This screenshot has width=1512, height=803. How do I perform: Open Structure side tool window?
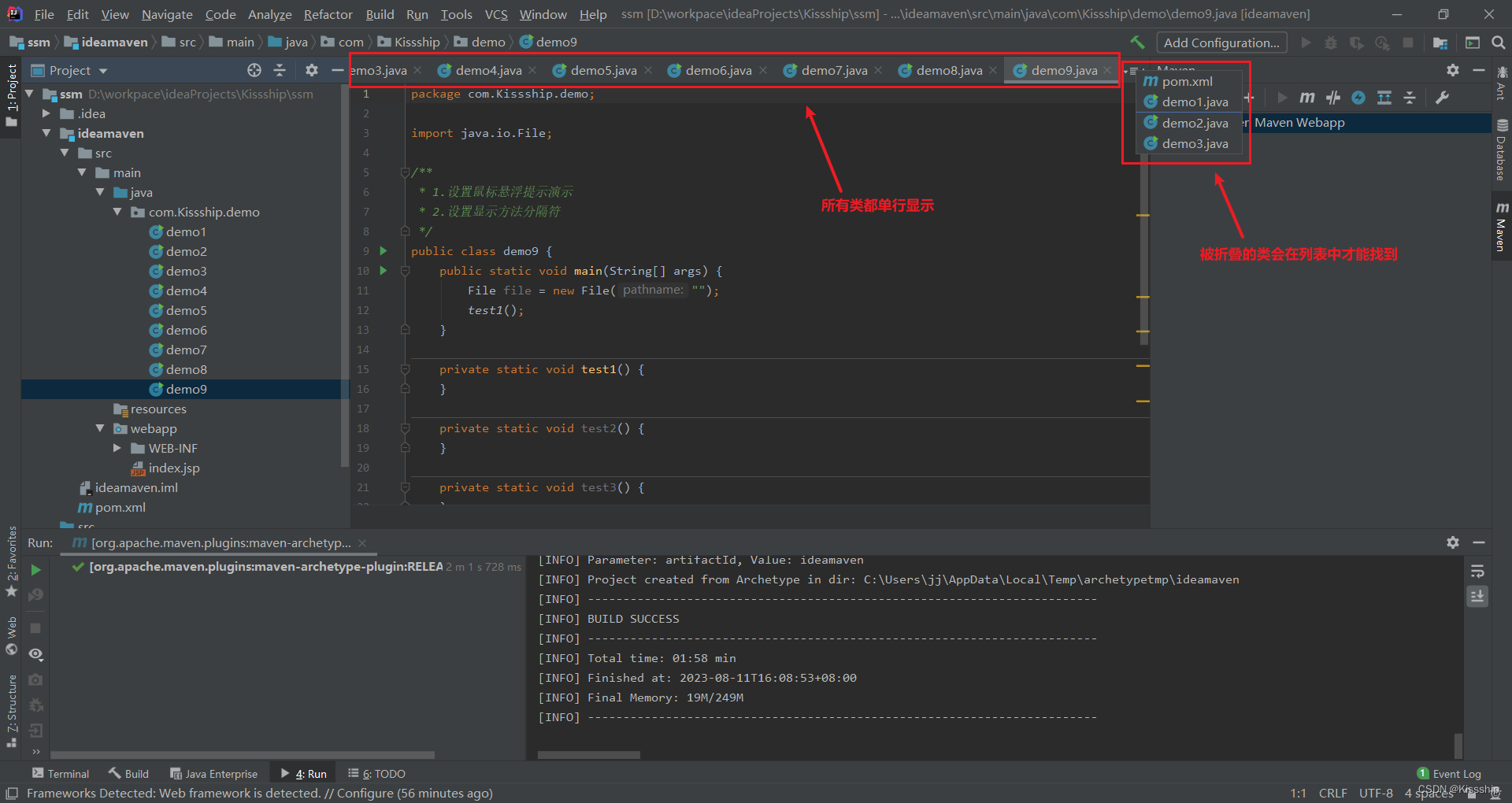pos(12,710)
